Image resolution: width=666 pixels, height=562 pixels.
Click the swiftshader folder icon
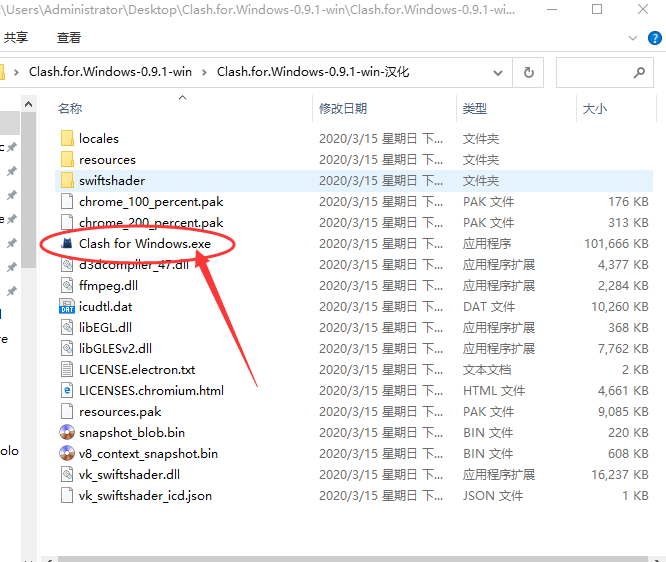tap(67, 181)
